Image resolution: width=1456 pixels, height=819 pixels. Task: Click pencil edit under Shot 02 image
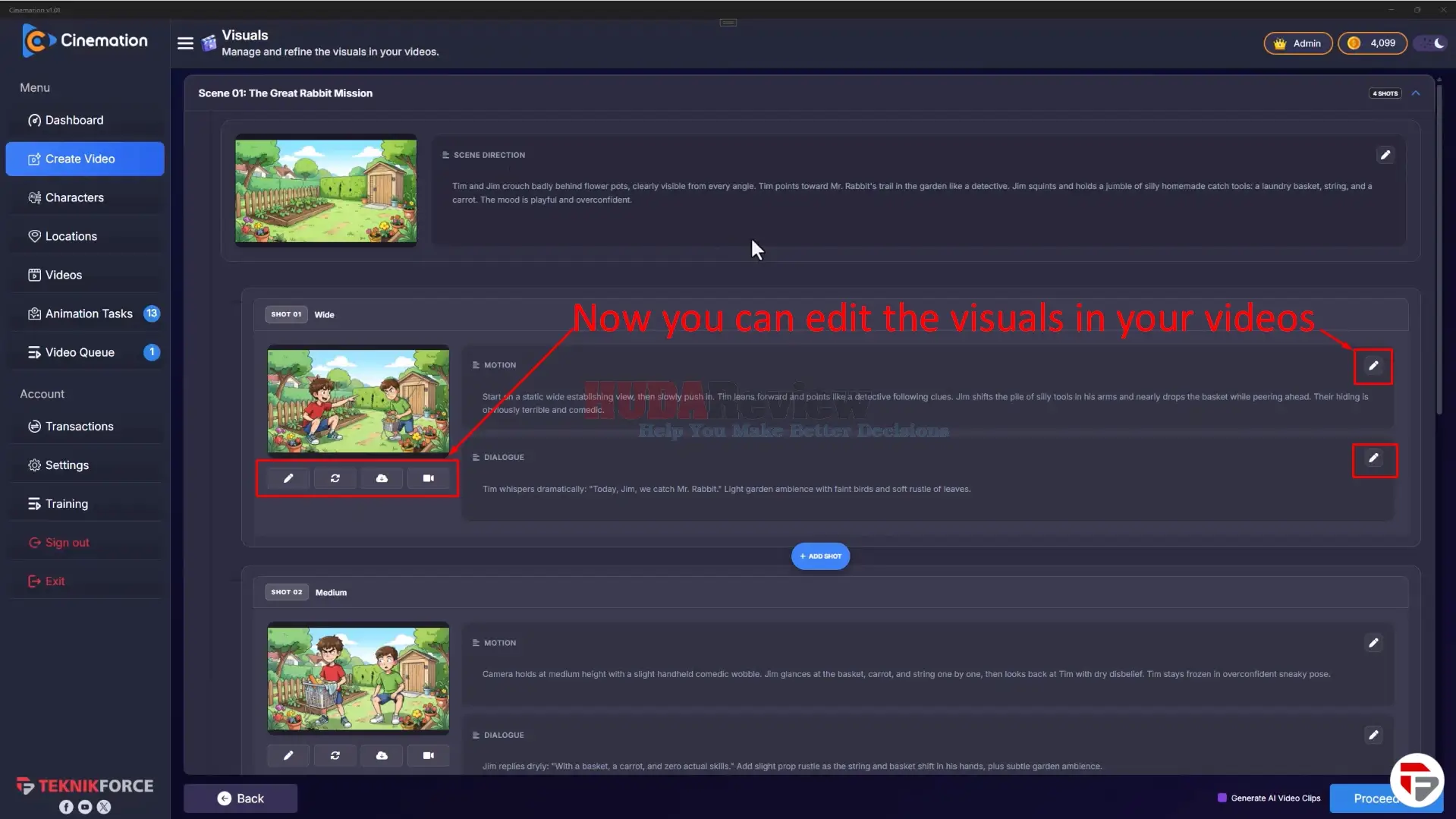point(288,755)
